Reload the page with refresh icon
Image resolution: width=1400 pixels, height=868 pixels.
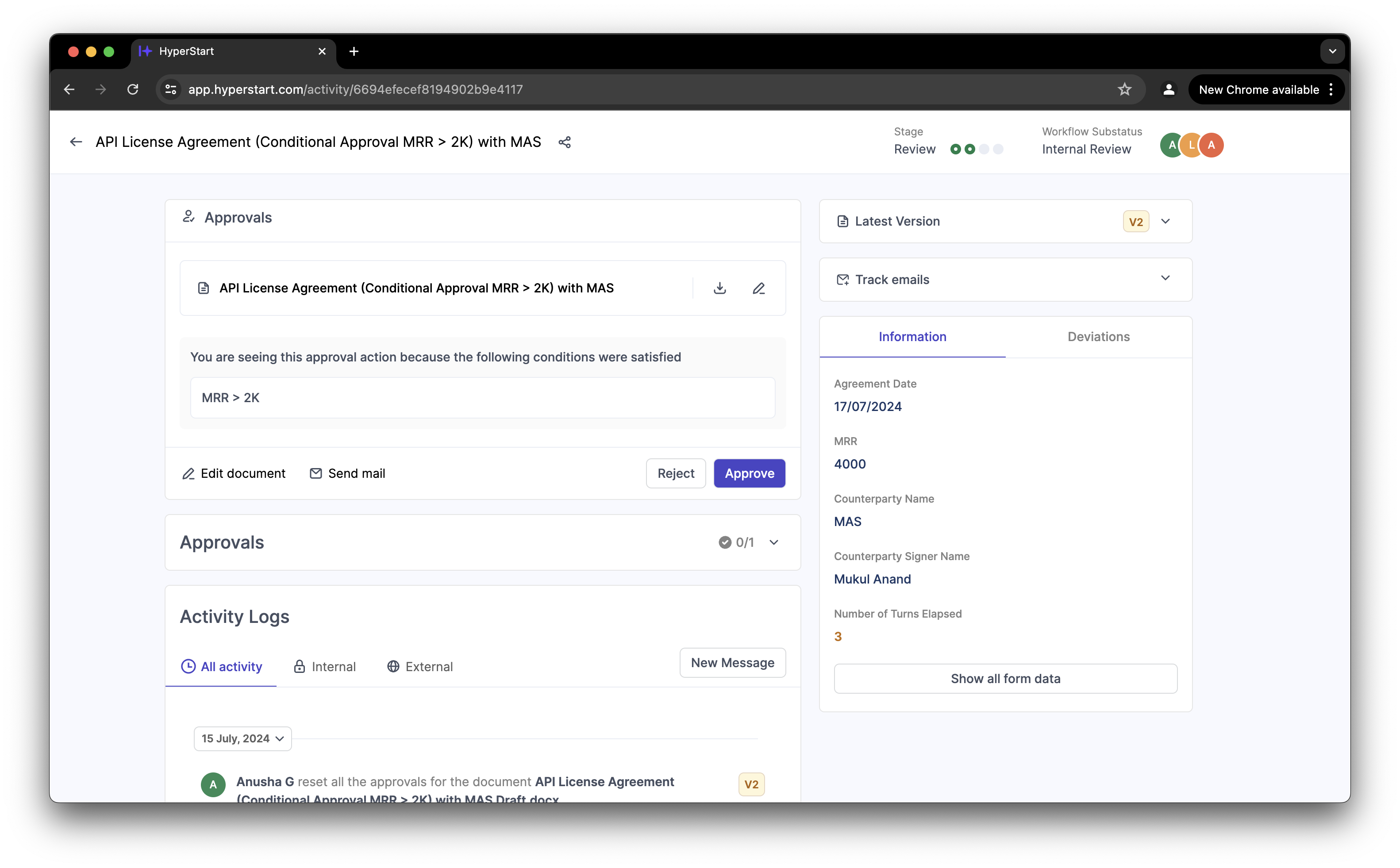[x=133, y=89]
